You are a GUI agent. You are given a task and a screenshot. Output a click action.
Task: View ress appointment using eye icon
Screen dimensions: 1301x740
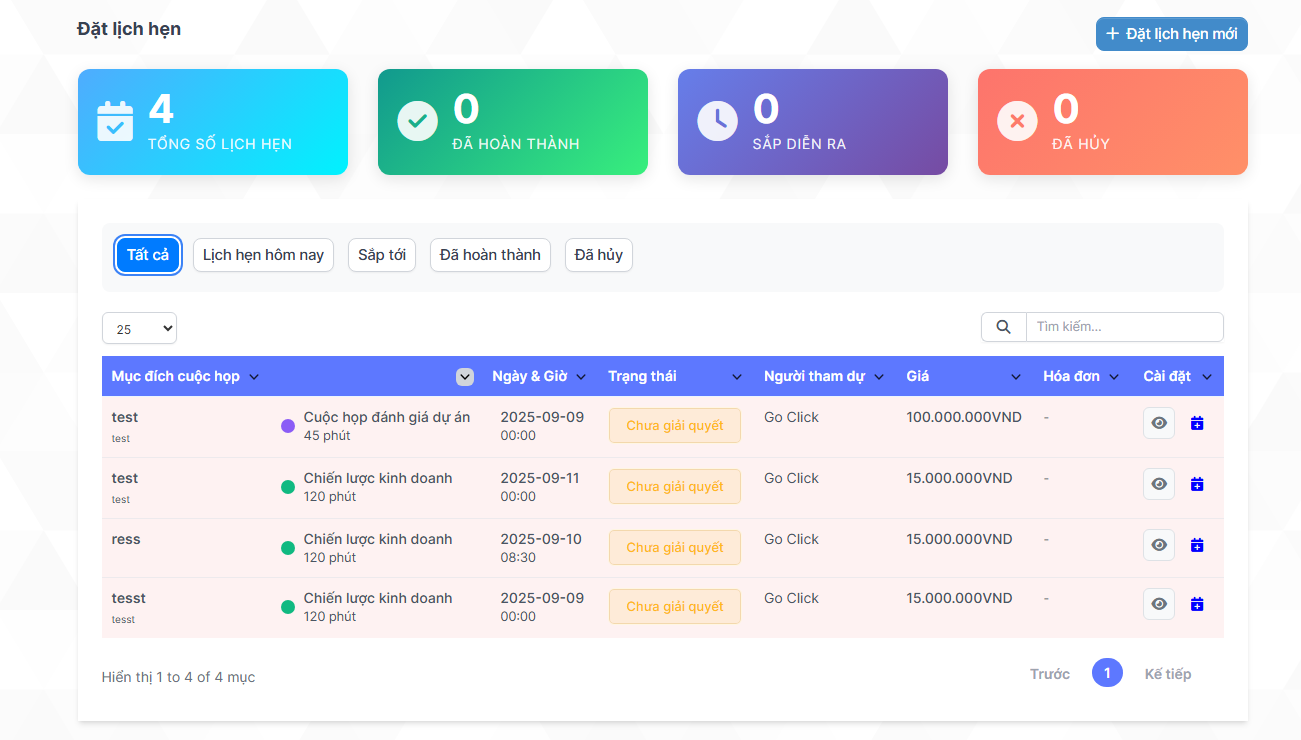pyautogui.click(x=1159, y=546)
